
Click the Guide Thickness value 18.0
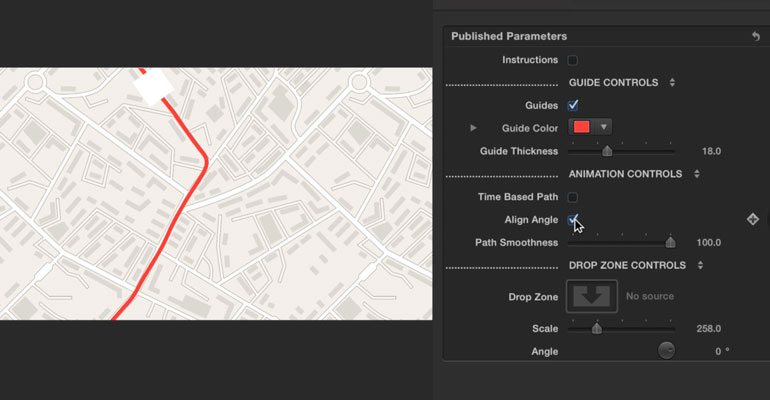tap(711, 151)
